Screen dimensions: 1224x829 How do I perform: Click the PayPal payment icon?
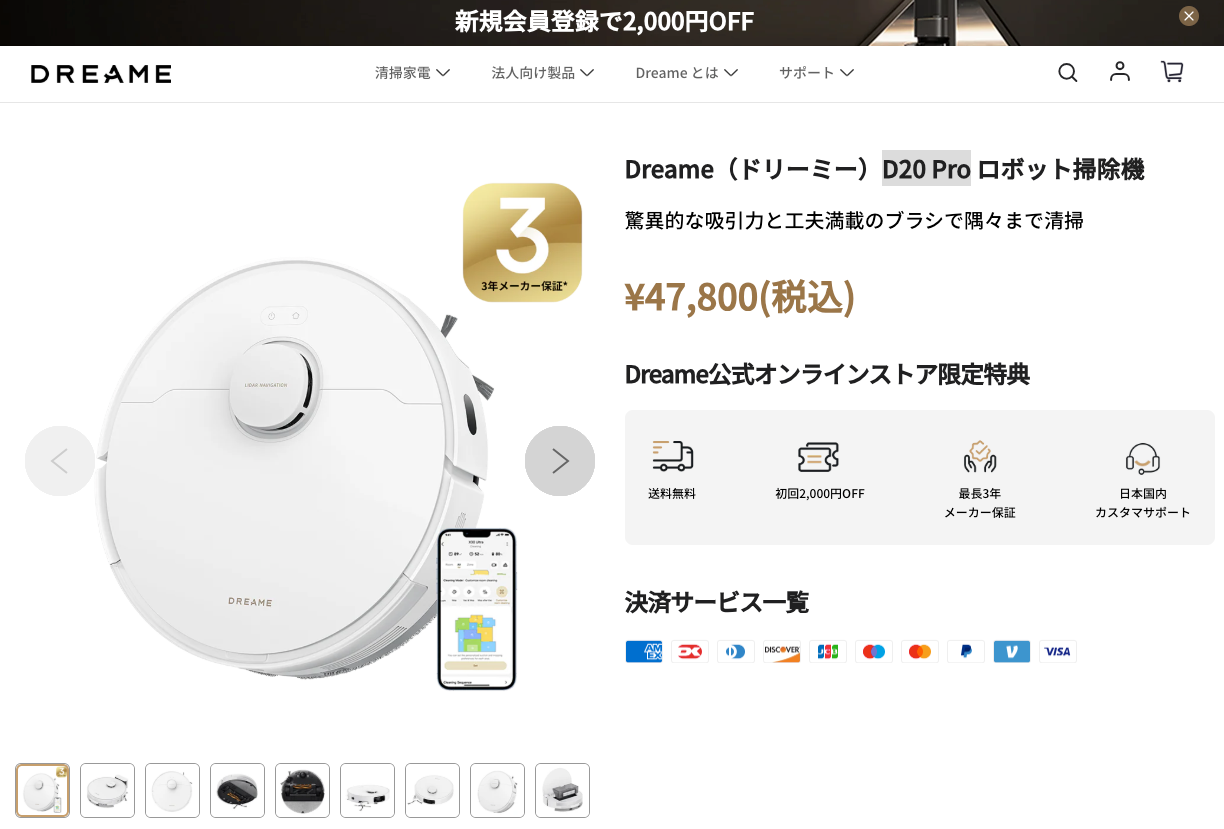click(966, 652)
